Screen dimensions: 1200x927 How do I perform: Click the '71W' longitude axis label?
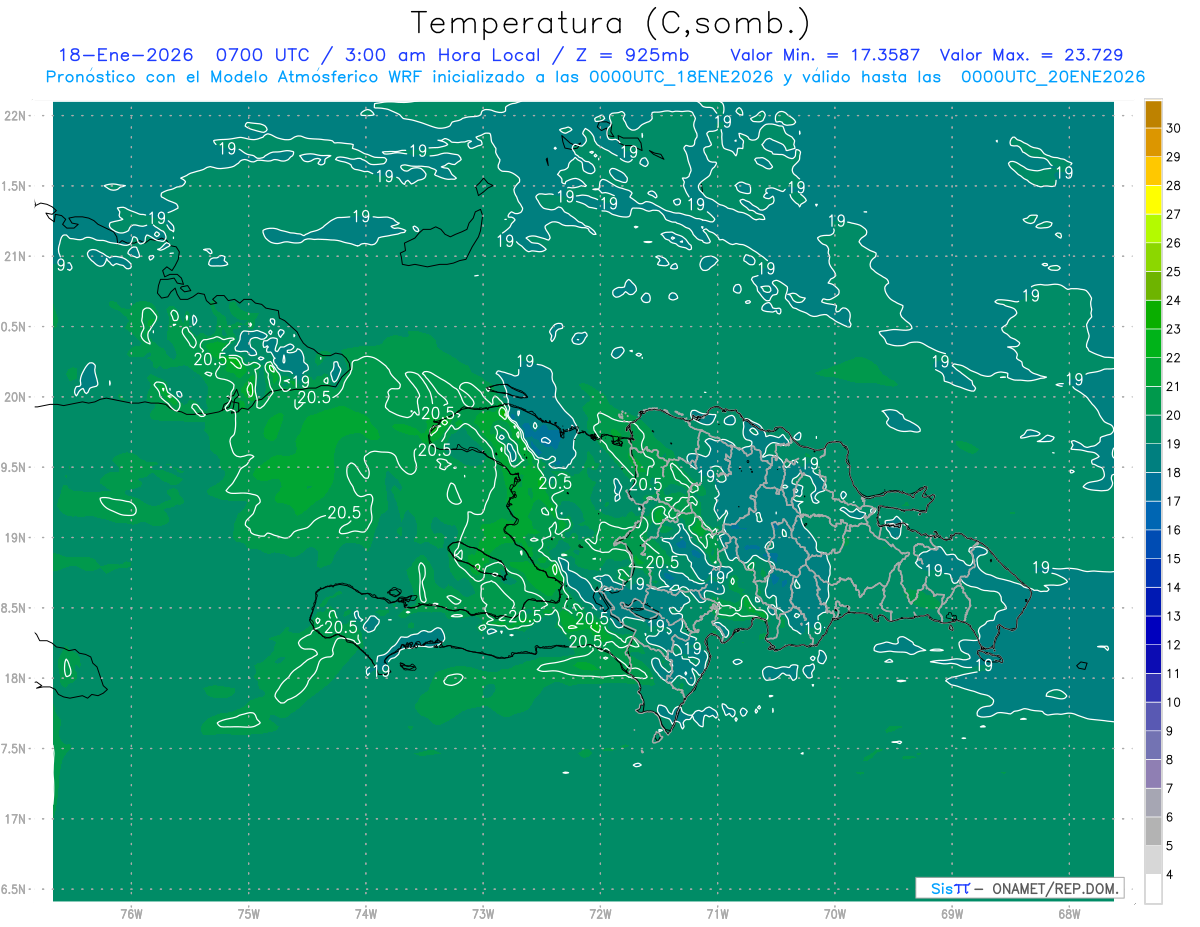pyautogui.click(x=717, y=914)
